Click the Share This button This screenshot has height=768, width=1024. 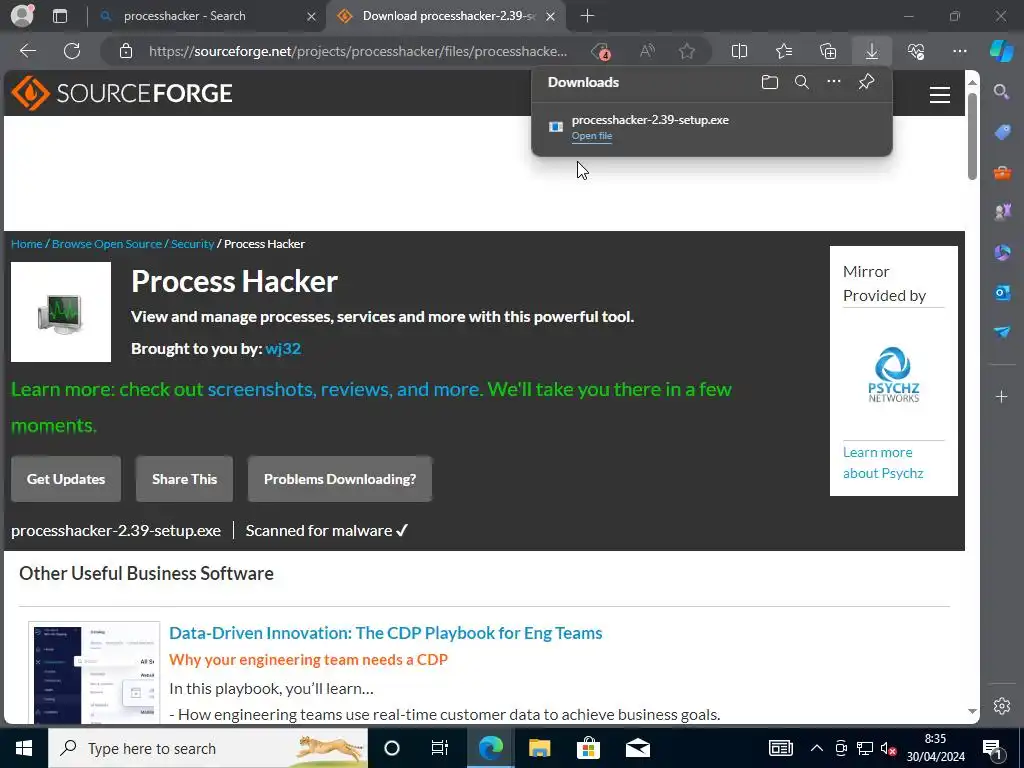click(184, 479)
